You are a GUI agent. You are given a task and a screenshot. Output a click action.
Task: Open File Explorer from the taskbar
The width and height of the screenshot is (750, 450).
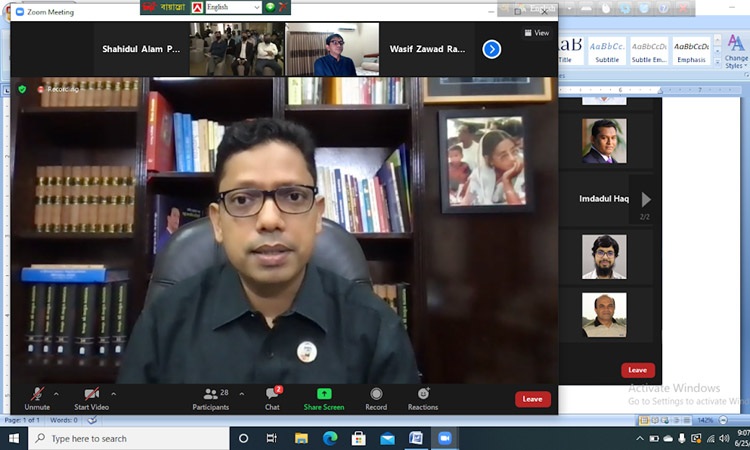click(x=301, y=438)
